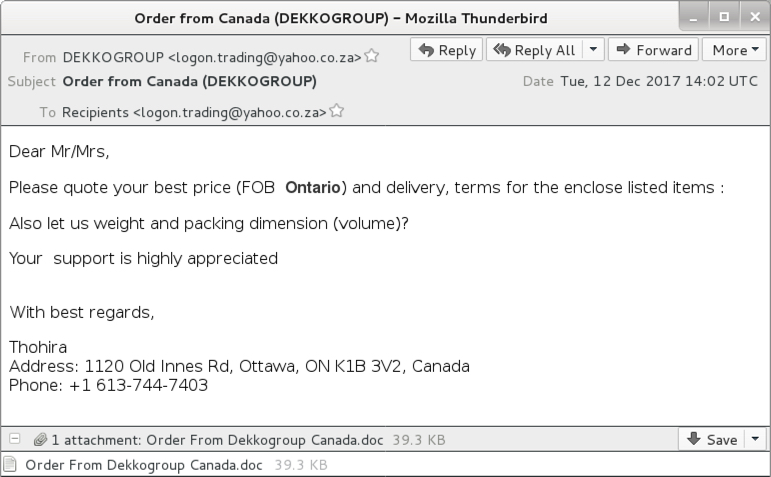This screenshot has width=771, height=477.
Task: Click the document icon of attached .doc file
Action: [10, 464]
